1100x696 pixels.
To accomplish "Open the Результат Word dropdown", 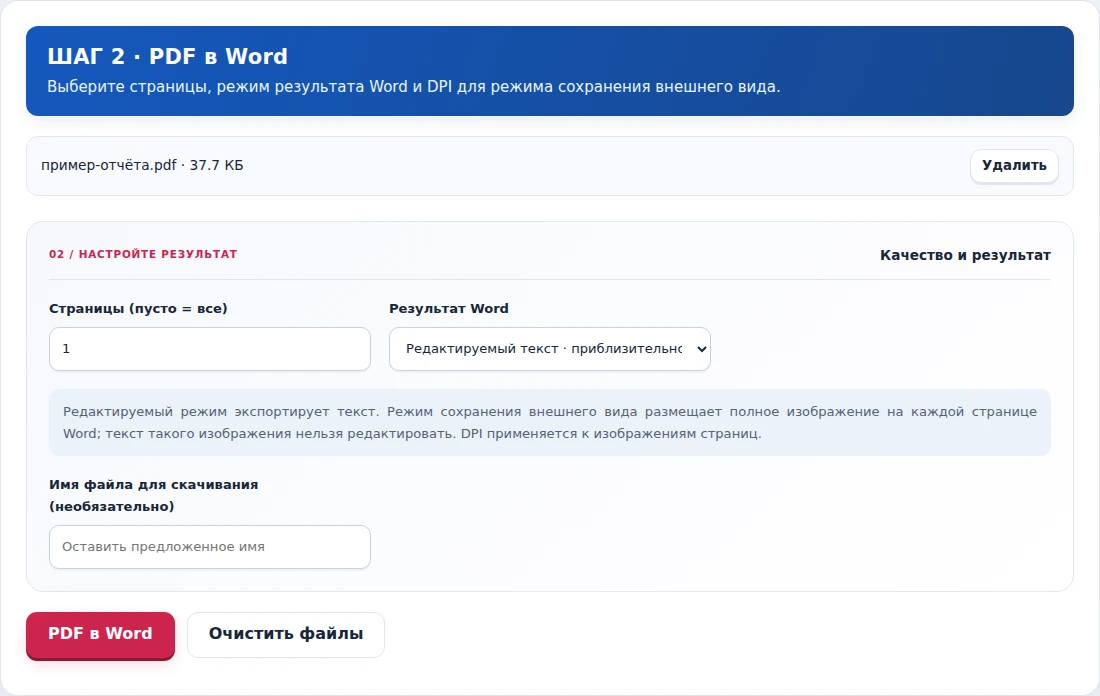I will tap(549, 349).
